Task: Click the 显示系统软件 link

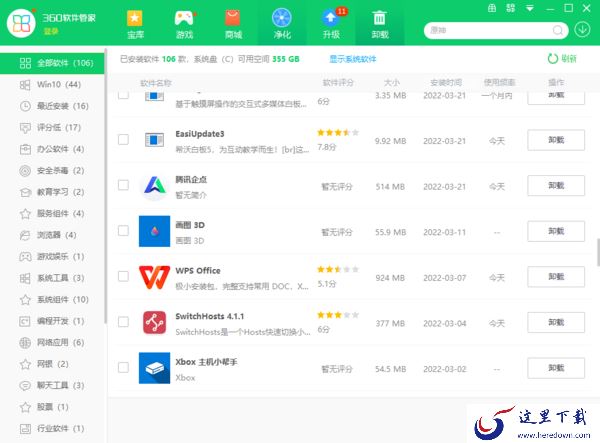Action: [353, 59]
